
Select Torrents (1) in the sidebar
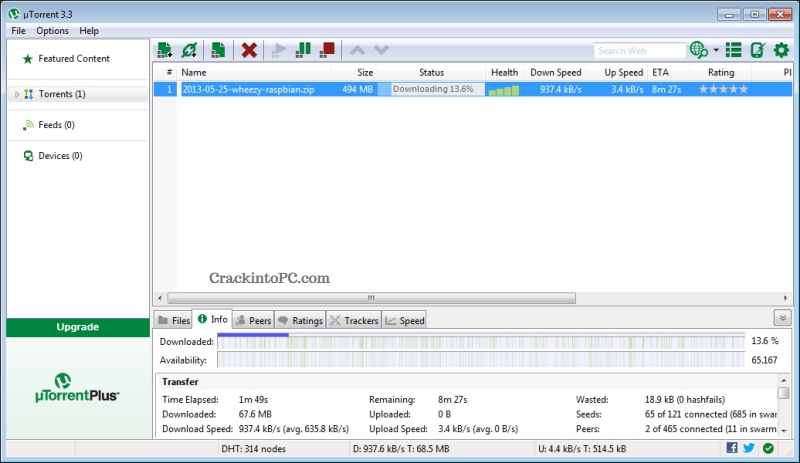(x=78, y=94)
